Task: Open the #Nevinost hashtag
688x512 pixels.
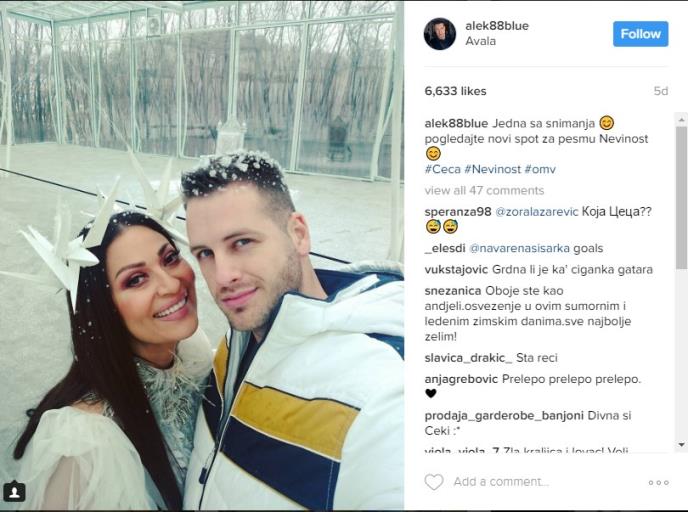Action: 492,169
